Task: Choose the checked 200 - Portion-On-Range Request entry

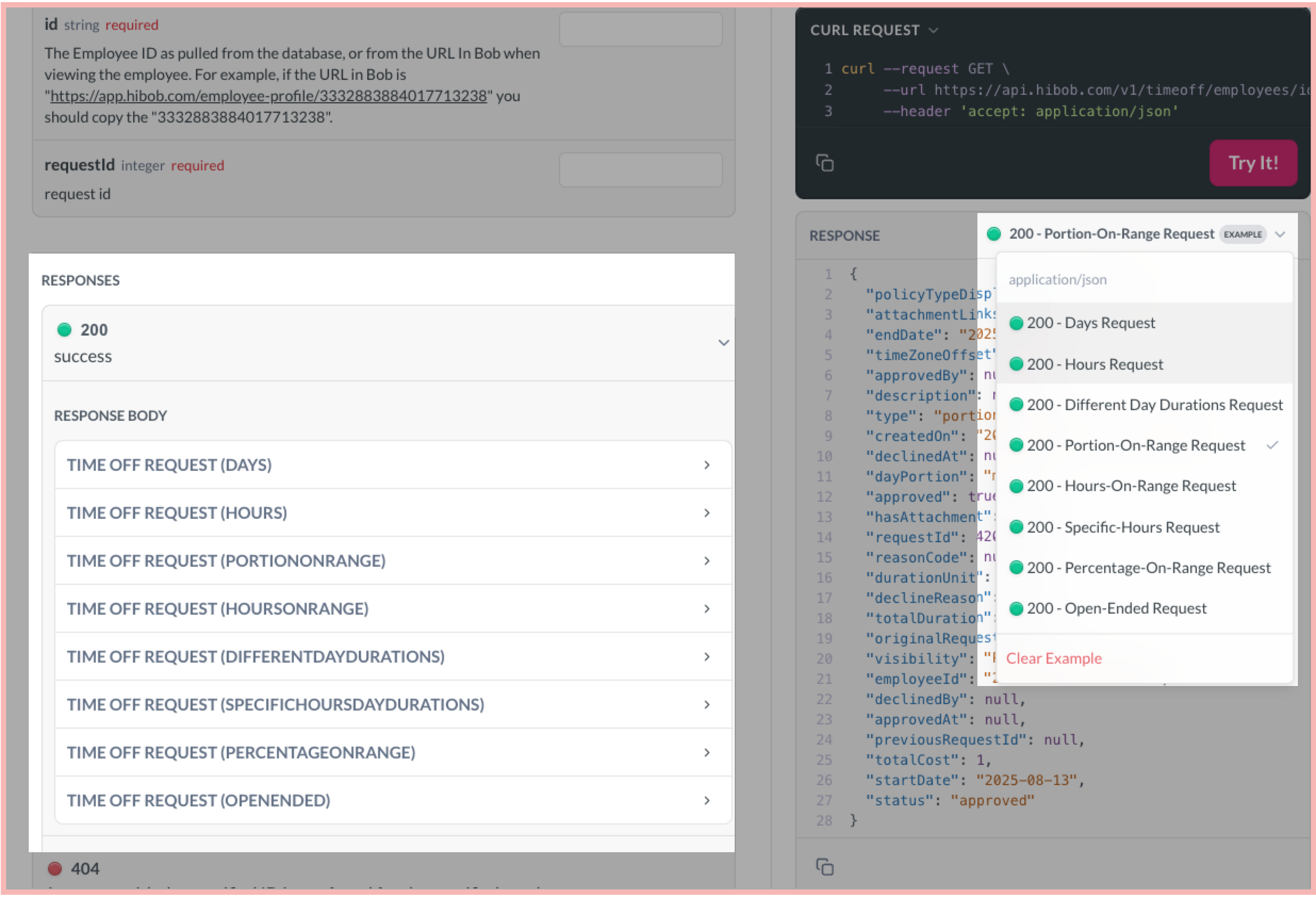Action: coord(1145,445)
